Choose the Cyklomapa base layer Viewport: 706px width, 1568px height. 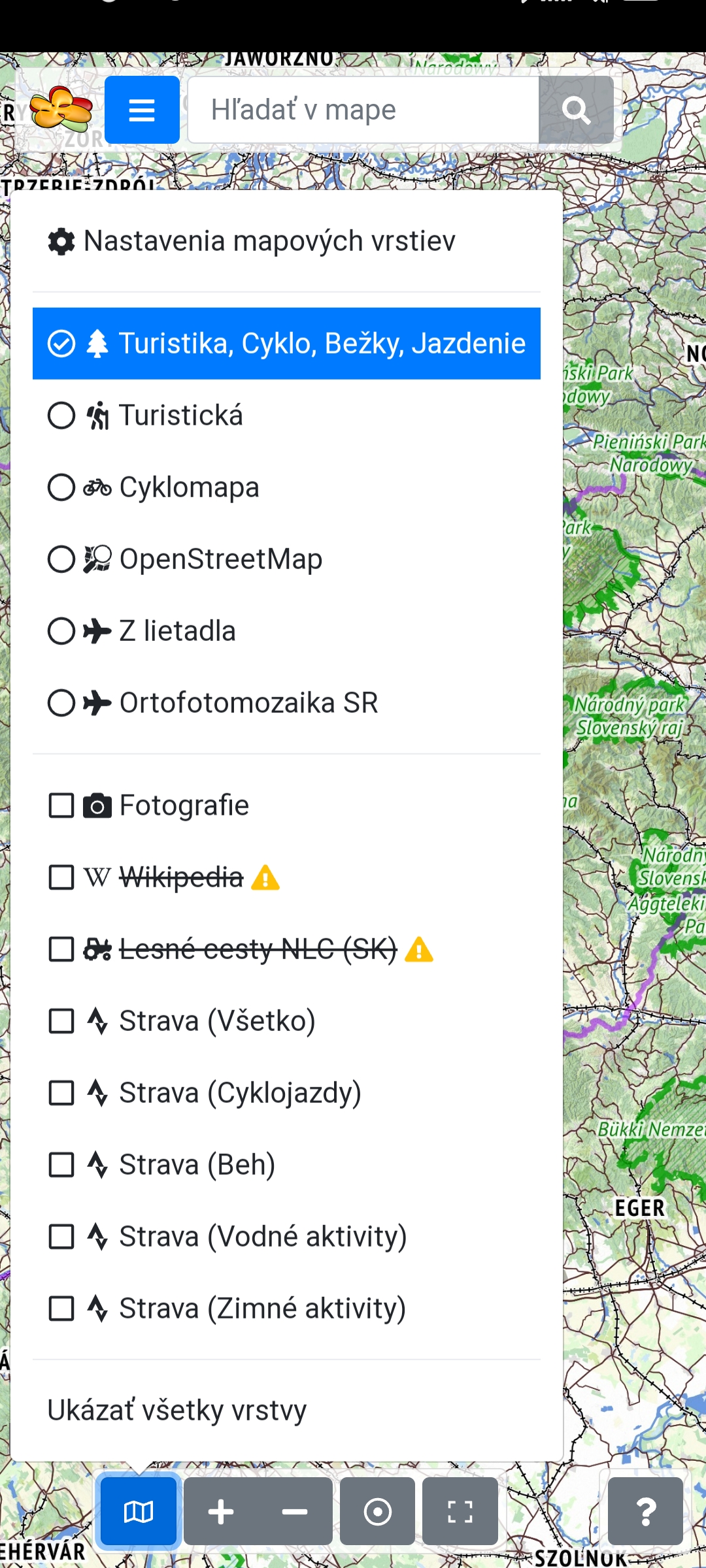188,487
